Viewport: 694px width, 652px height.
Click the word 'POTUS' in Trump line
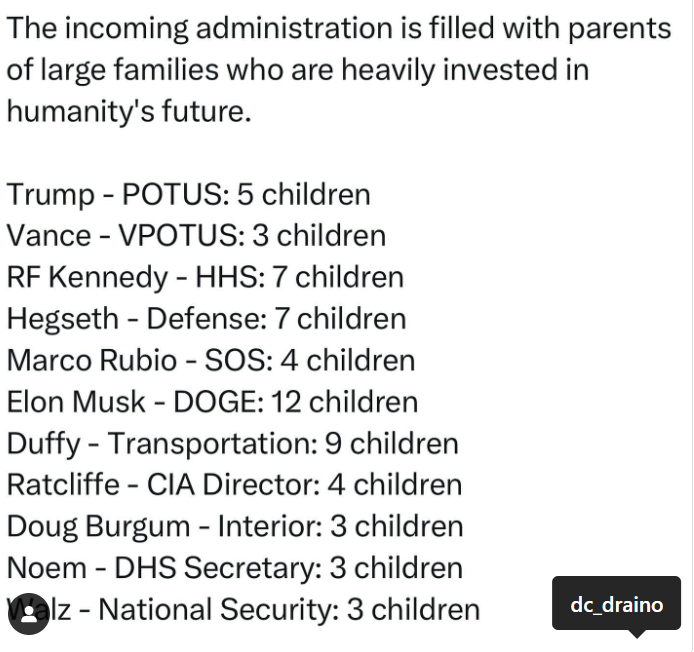pos(176,194)
